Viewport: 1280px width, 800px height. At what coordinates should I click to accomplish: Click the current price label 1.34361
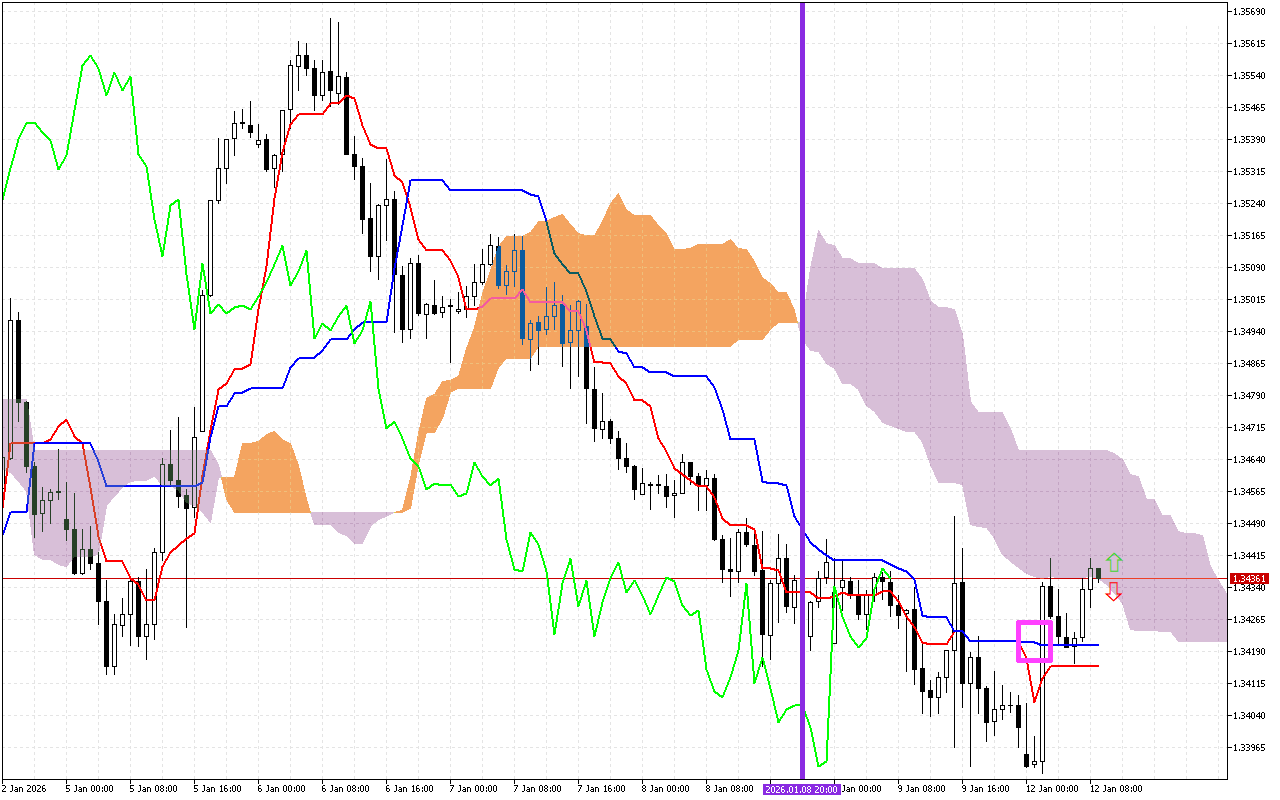tap(1252, 577)
